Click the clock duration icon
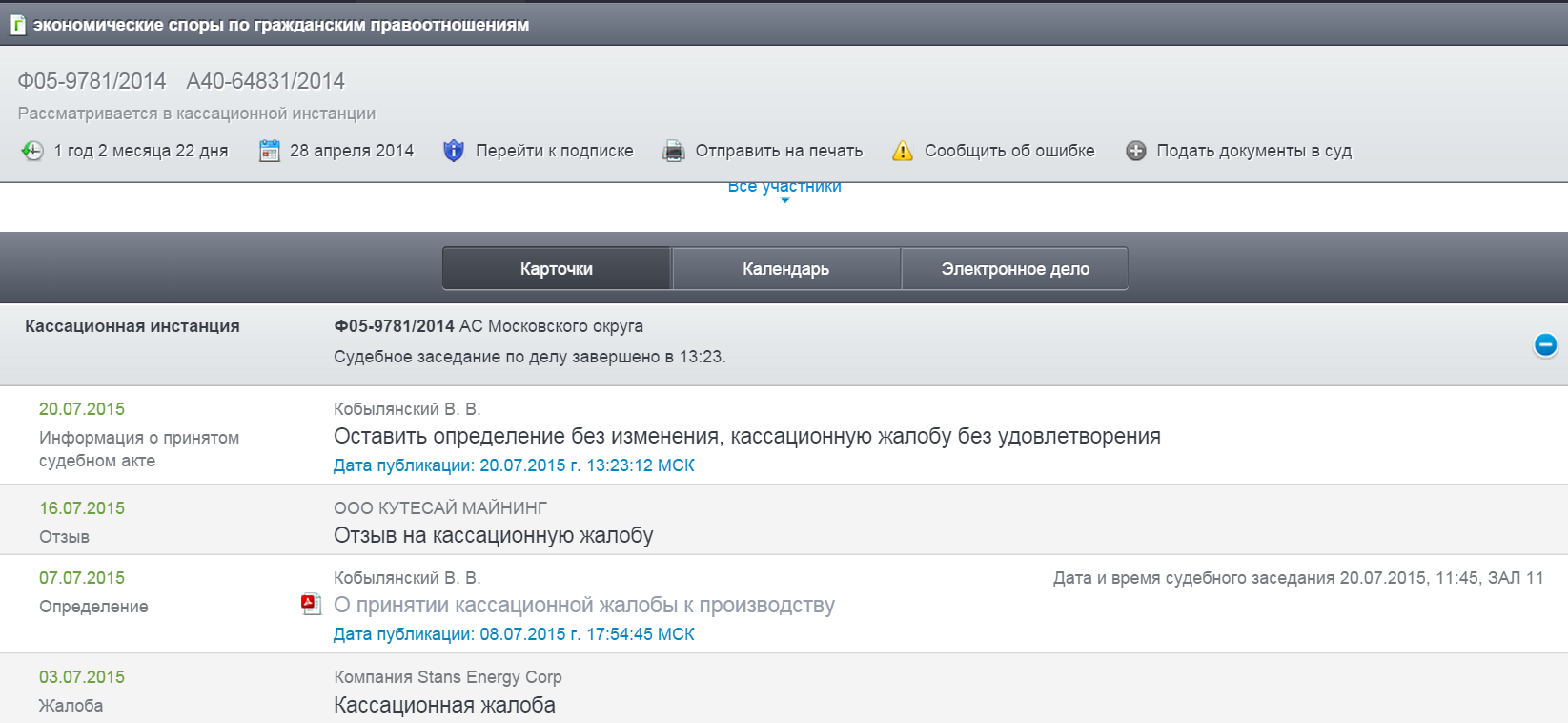The image size is (1568, 723). click(31, 151)
